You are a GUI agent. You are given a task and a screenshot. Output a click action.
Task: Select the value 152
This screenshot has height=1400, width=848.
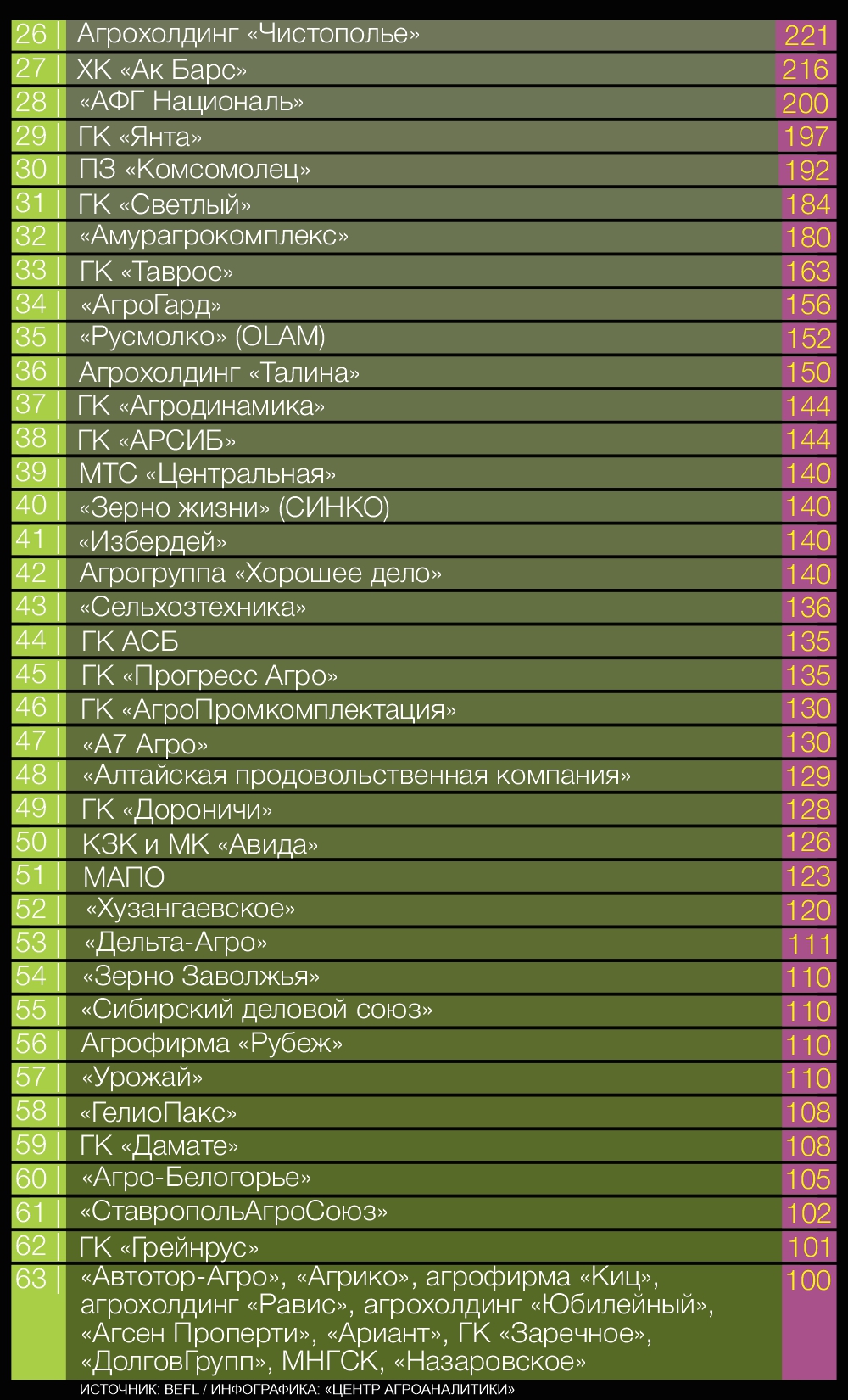point(809,339)
